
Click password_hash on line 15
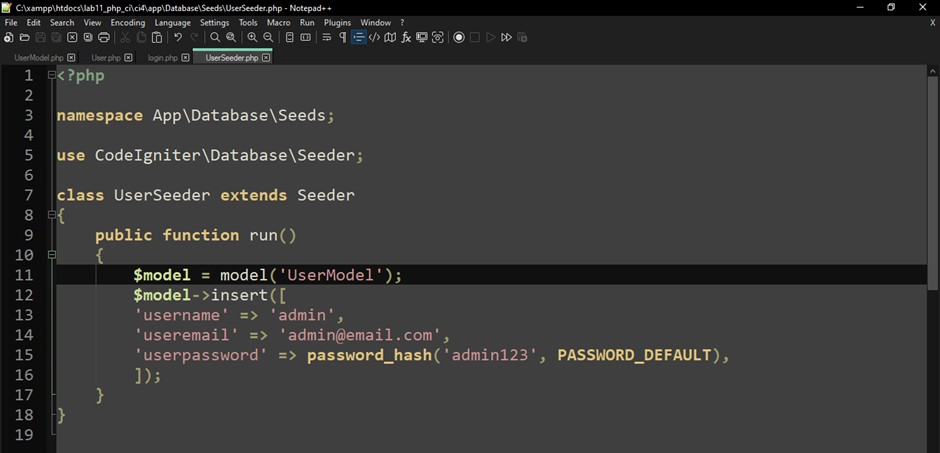click(369, 355)
